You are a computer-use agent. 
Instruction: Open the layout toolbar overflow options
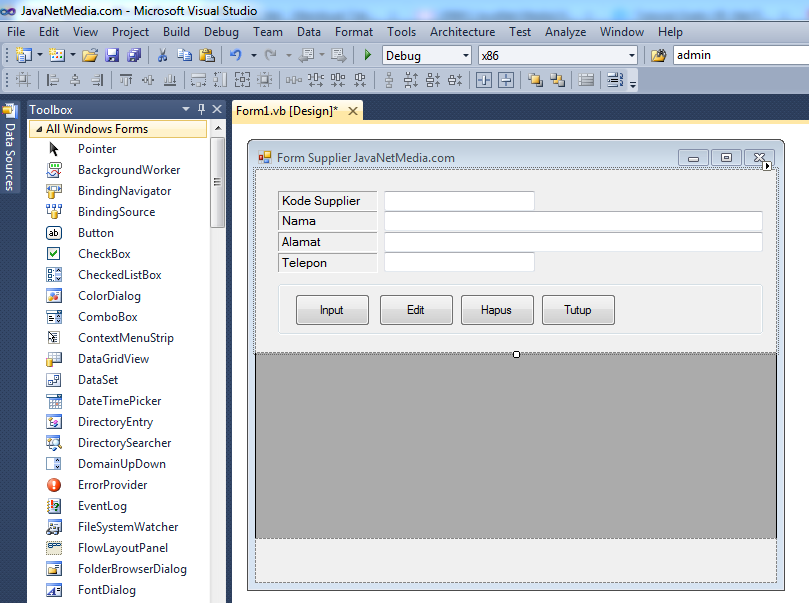click(633, 83)
